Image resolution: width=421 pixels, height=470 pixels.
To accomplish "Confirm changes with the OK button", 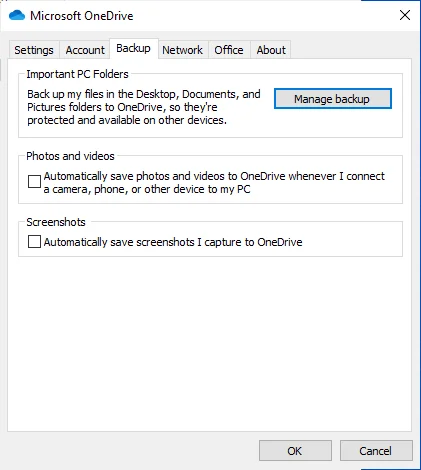I will [x=295, y=451].
